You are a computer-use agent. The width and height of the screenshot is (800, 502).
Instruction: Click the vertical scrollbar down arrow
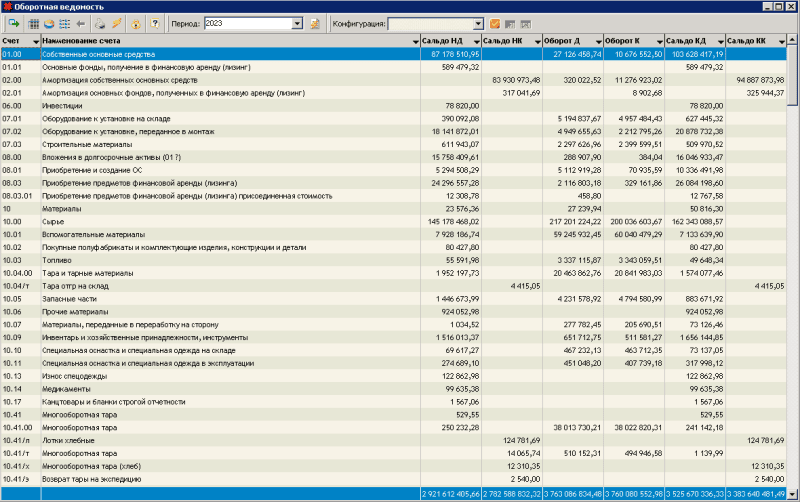[793, 495]
